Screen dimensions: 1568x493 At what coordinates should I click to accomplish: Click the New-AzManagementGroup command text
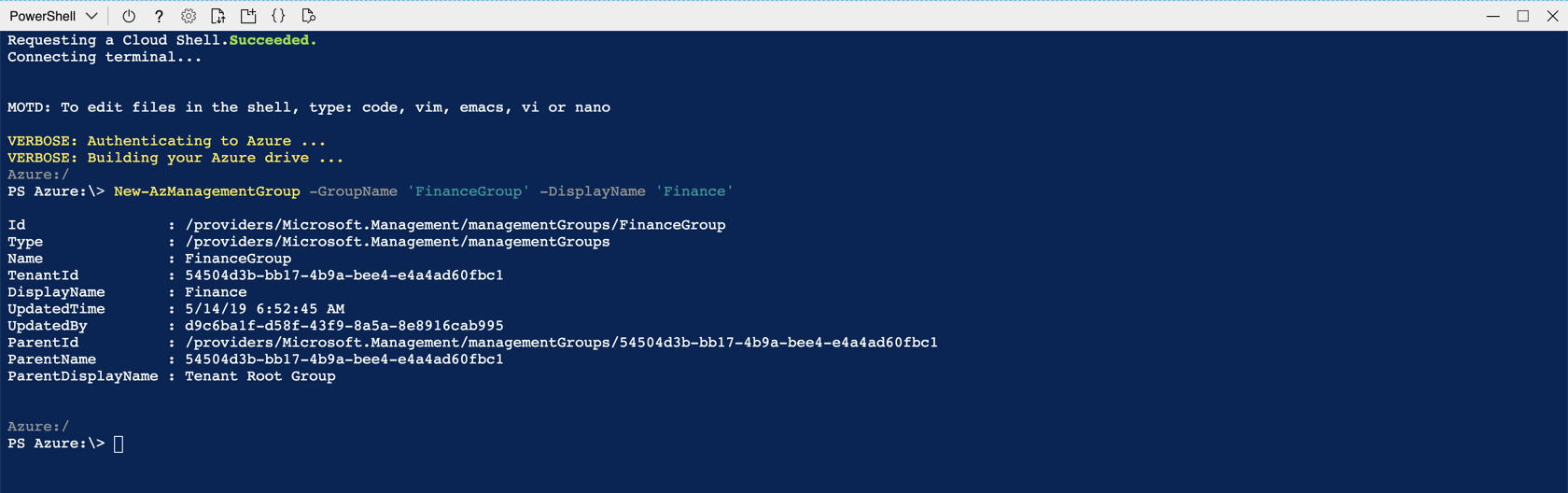[x=206, y=191]
